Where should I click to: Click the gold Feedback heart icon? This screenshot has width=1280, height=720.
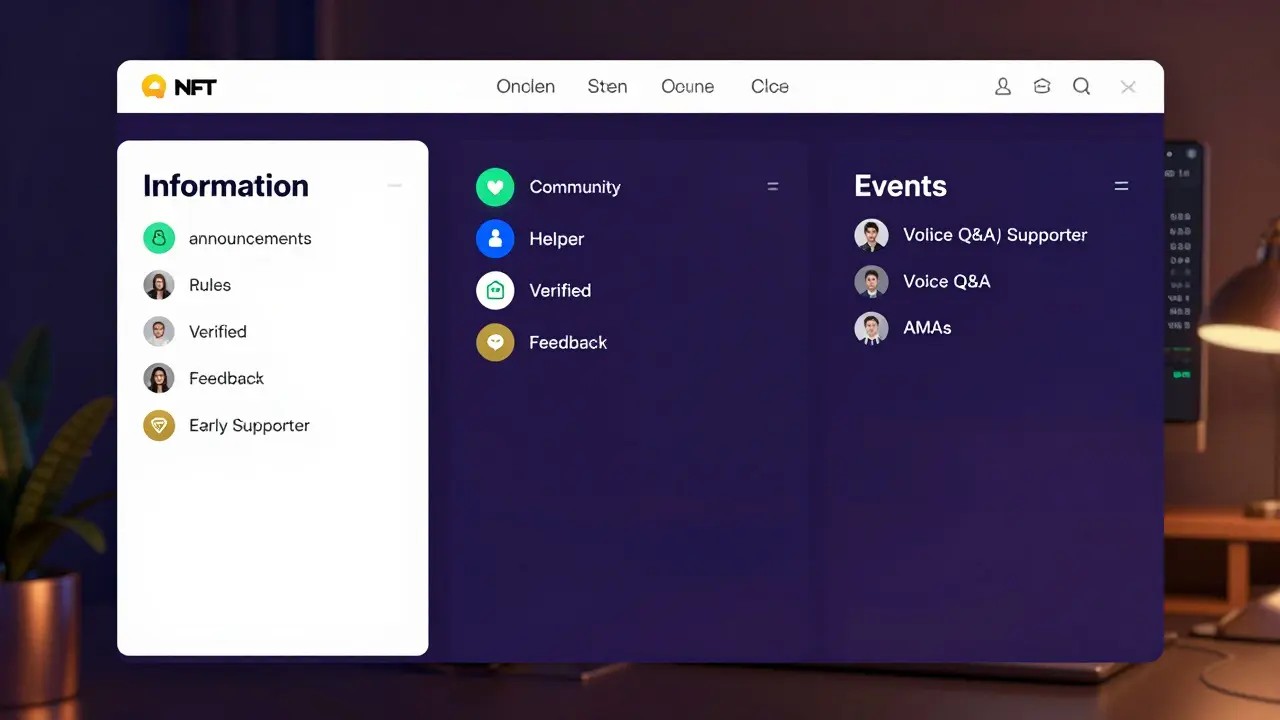point(495,342)
